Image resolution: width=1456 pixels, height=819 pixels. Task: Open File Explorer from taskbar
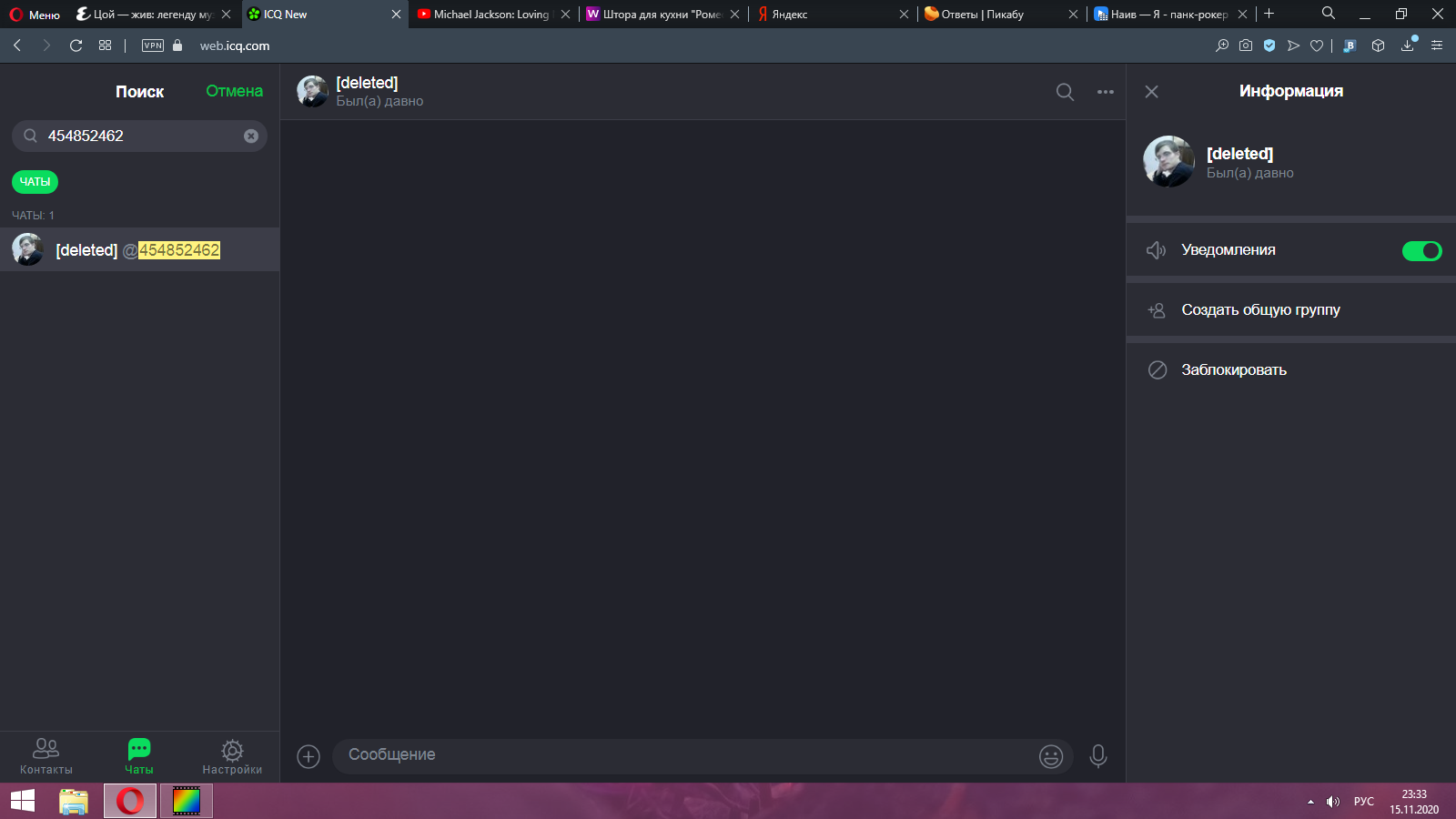click(74, 801)
